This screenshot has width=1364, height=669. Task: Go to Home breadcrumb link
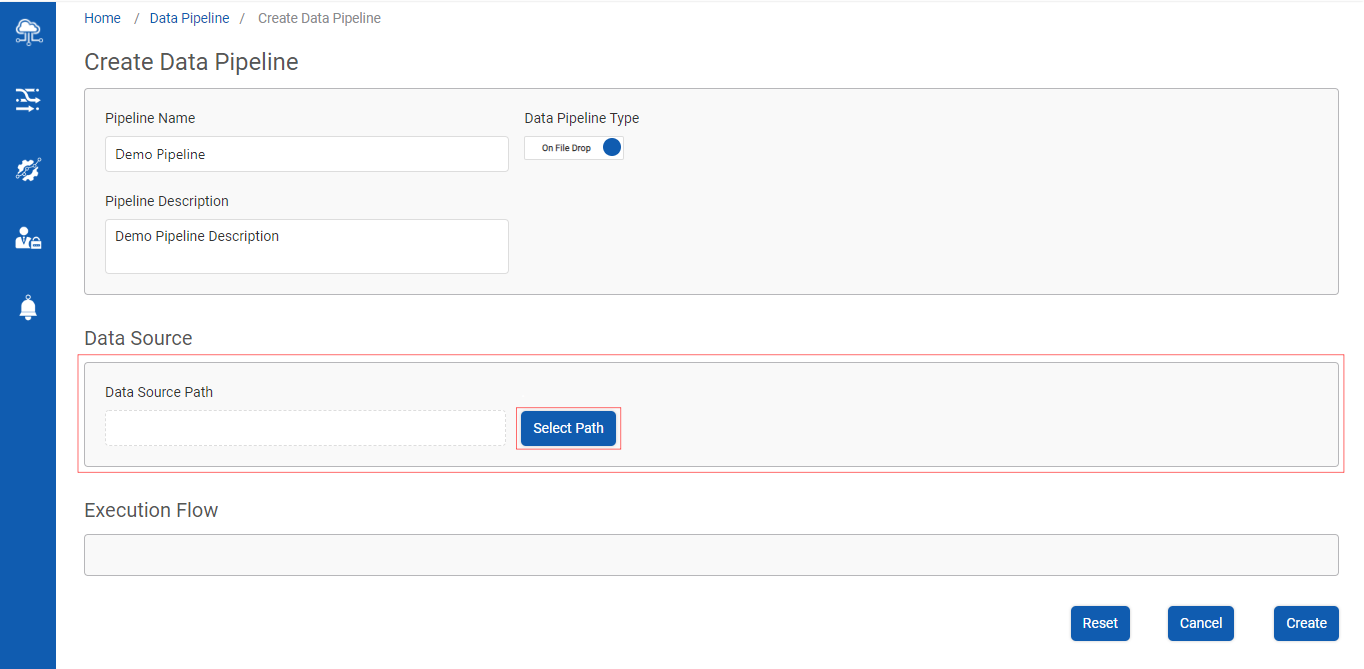(x=103, y=18)
